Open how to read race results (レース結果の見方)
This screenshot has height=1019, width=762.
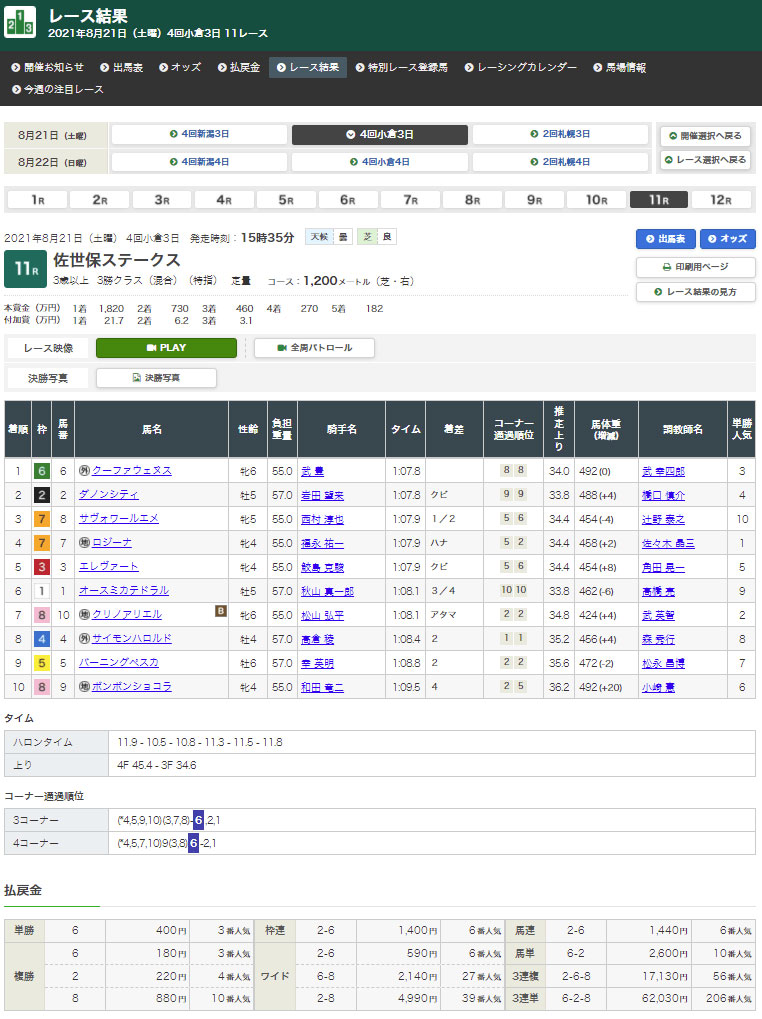[695, 292]
